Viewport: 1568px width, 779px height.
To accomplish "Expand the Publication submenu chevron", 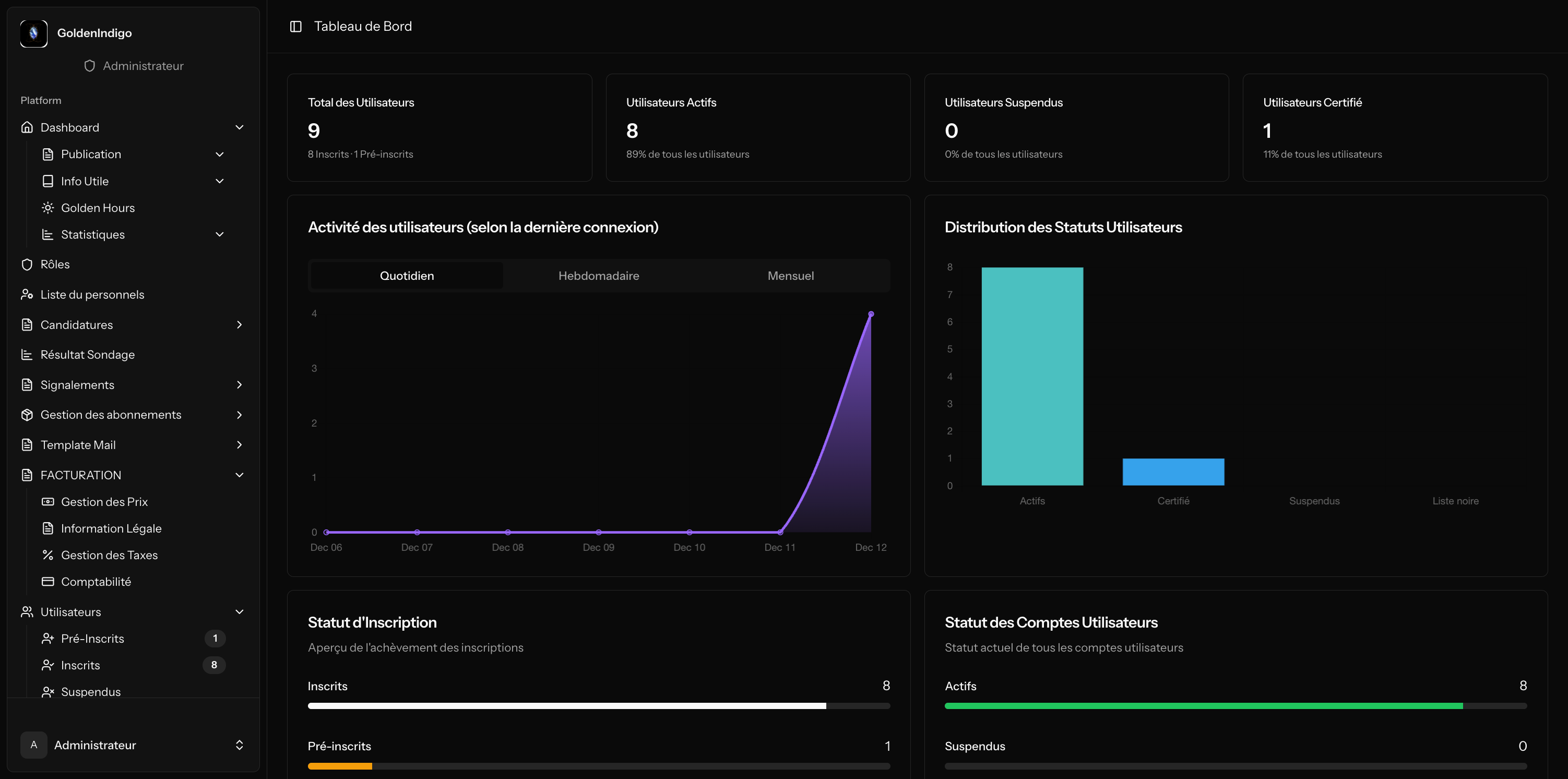I will [220, 154].
